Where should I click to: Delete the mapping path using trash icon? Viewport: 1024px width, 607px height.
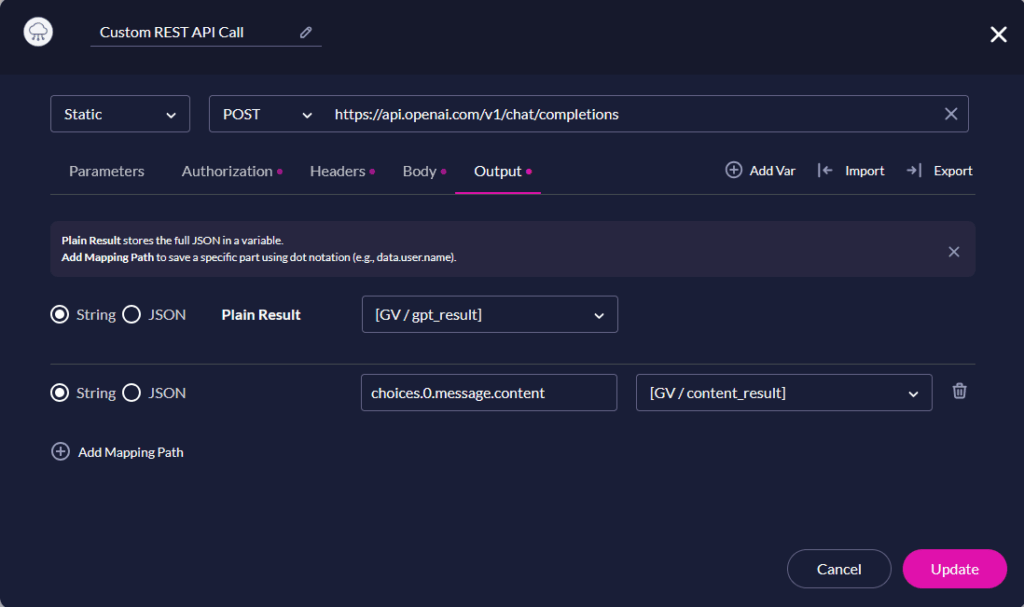point(959,392)
